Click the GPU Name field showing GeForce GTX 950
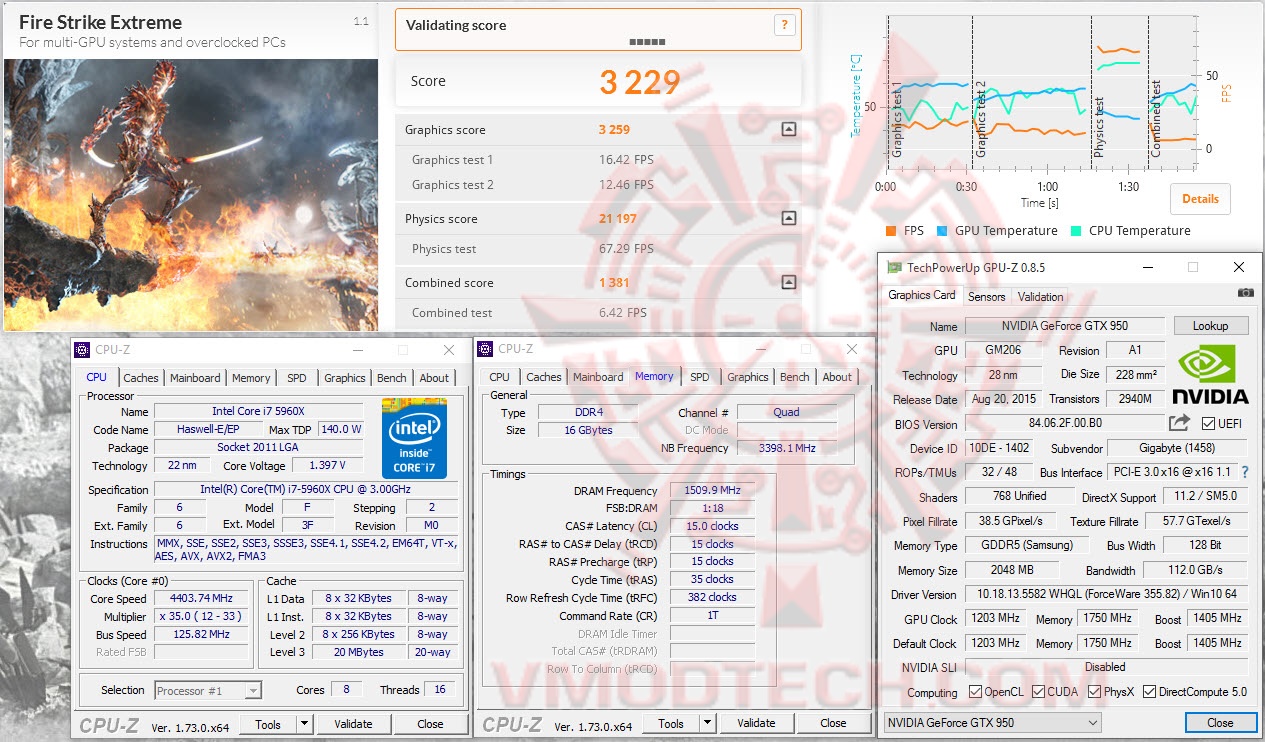1265x742 pixels. pos(1064,326)
